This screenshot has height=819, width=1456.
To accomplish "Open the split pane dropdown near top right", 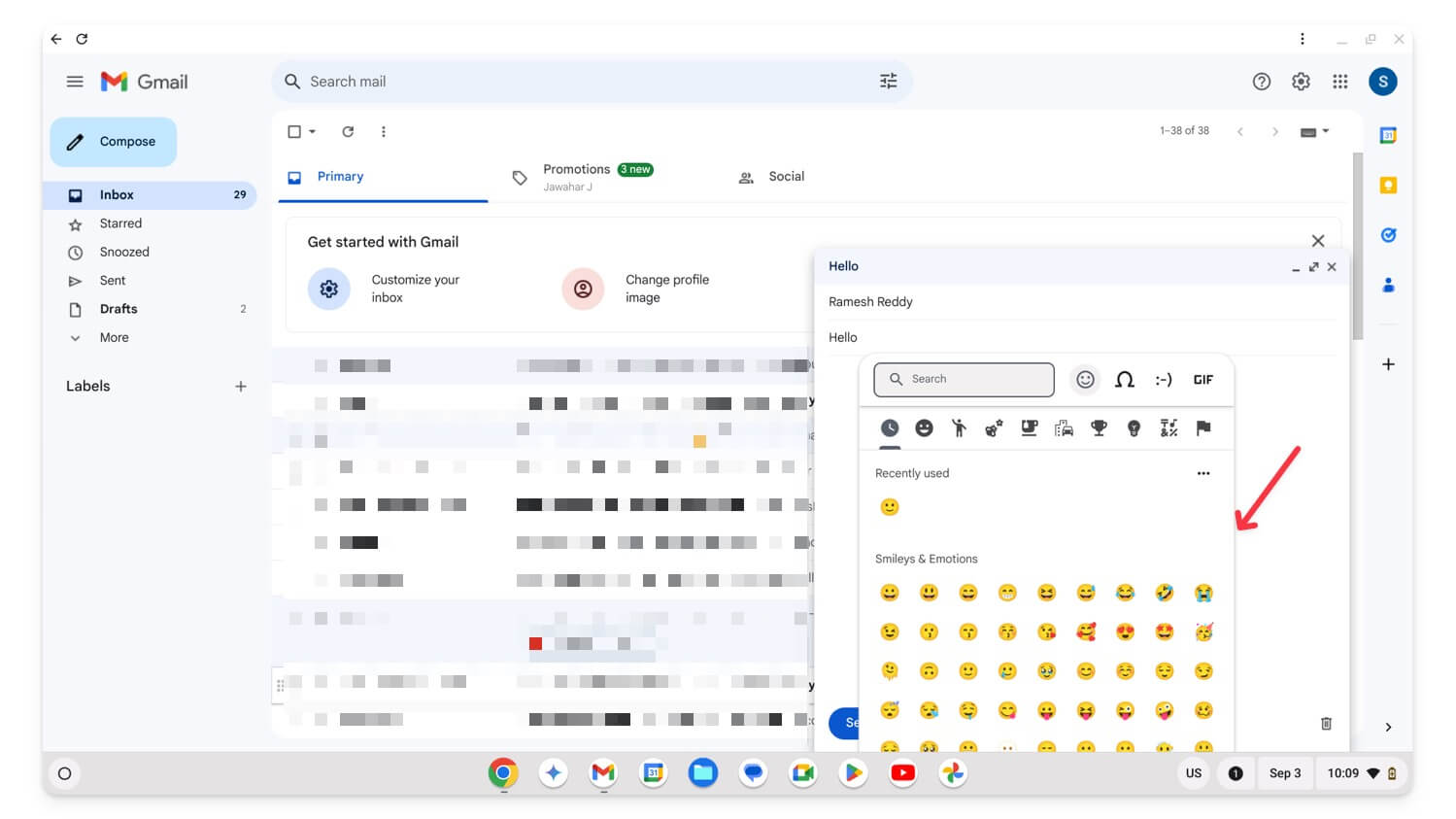I will pyautogui.click(x=1314, y=130).
